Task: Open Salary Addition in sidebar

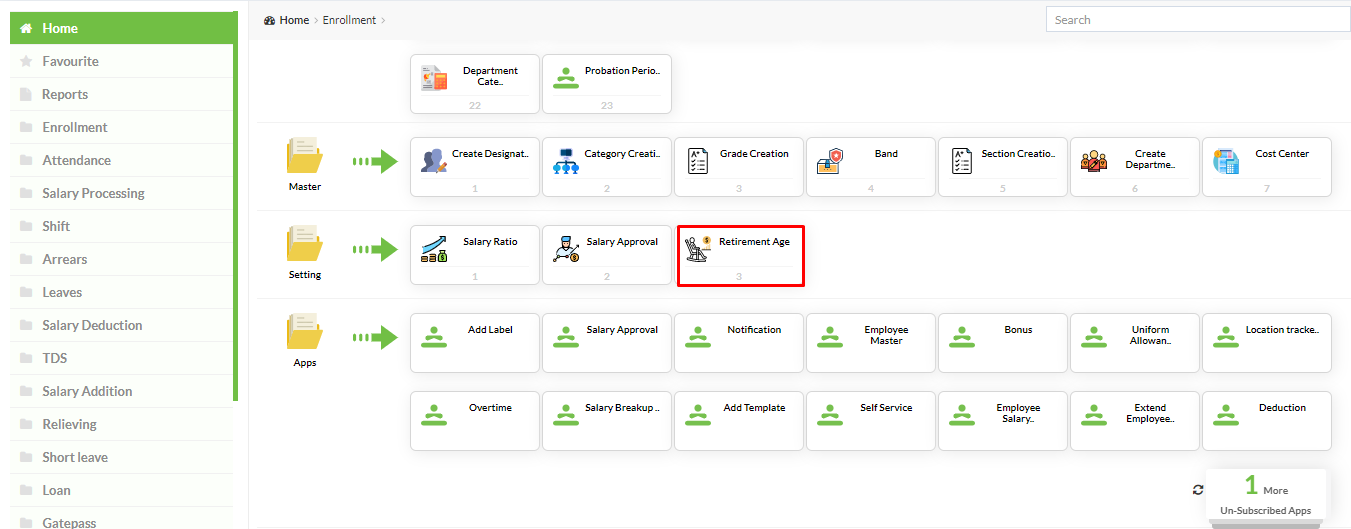Action: 122,391
